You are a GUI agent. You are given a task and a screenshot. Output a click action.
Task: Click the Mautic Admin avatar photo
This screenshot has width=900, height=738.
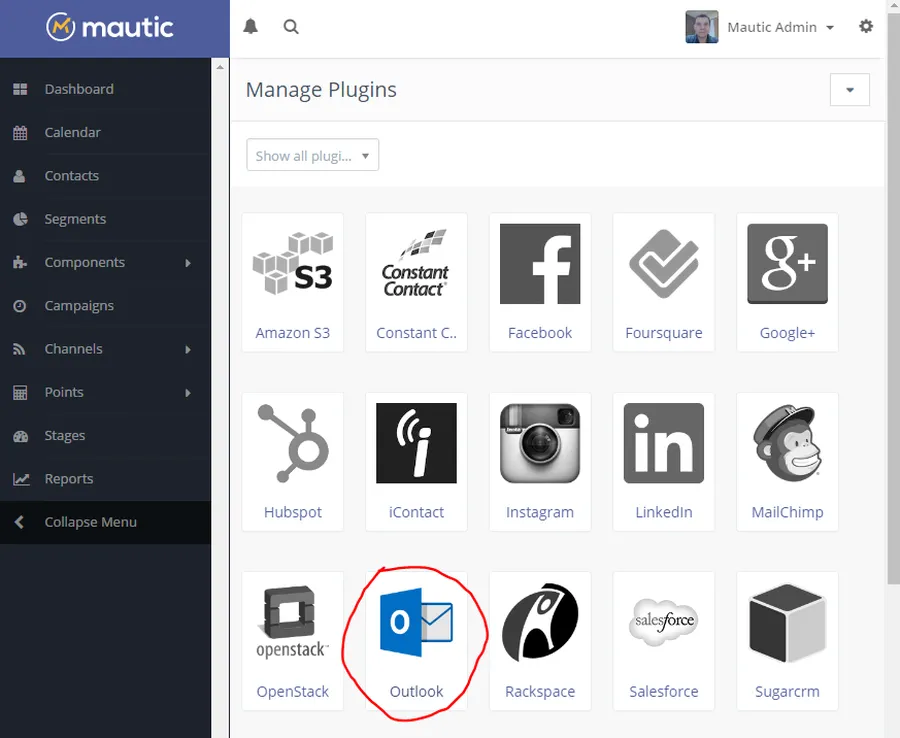[701, 26]
